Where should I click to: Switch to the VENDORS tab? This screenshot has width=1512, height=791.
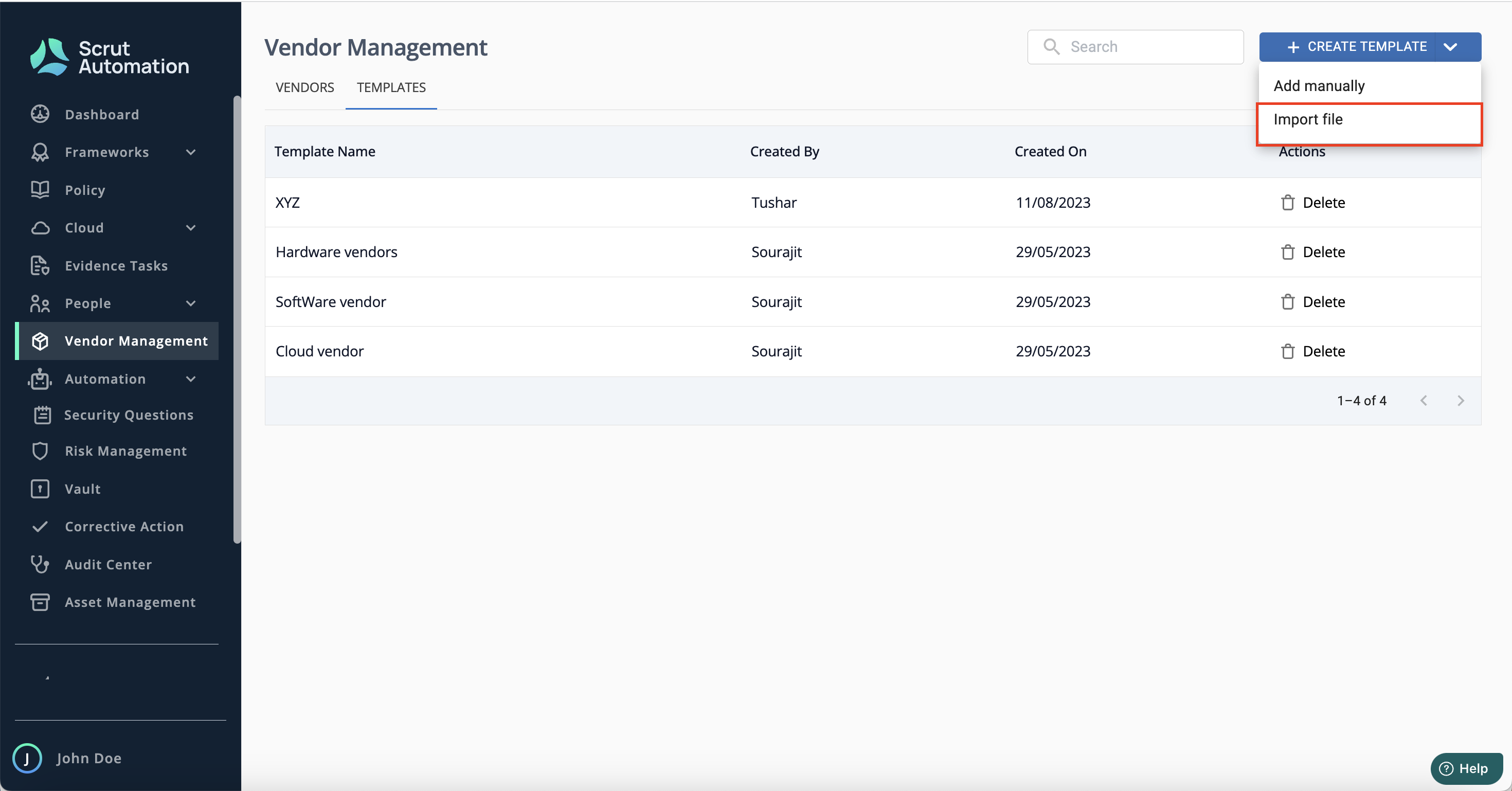click(x=304, y=87)
